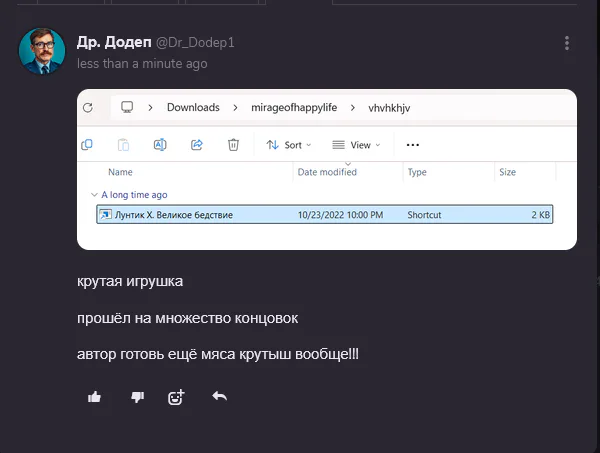Expand the chevron before vhvhkhjv in breadcrumb
Viewport: 600px width, 453px height.
point(353,108)
